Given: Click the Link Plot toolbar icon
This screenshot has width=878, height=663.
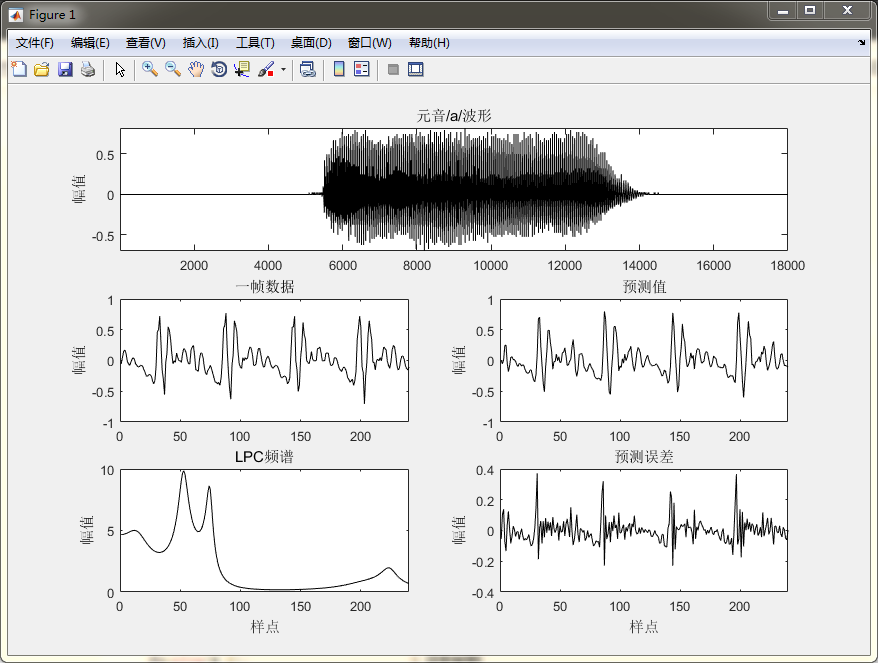Looking at the screenshot, I should point(307,69).
